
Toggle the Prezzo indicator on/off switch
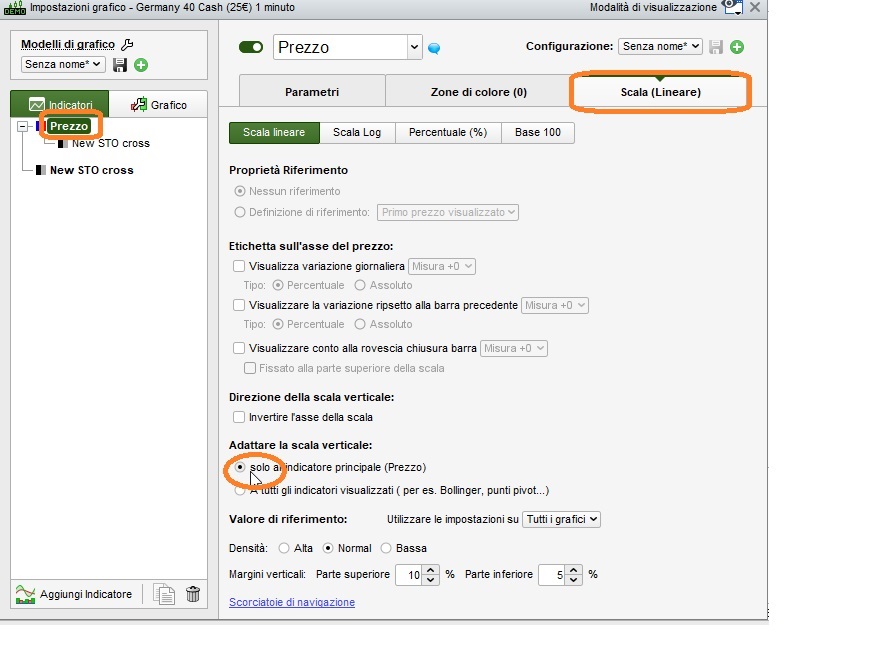(x=251, y=47)
